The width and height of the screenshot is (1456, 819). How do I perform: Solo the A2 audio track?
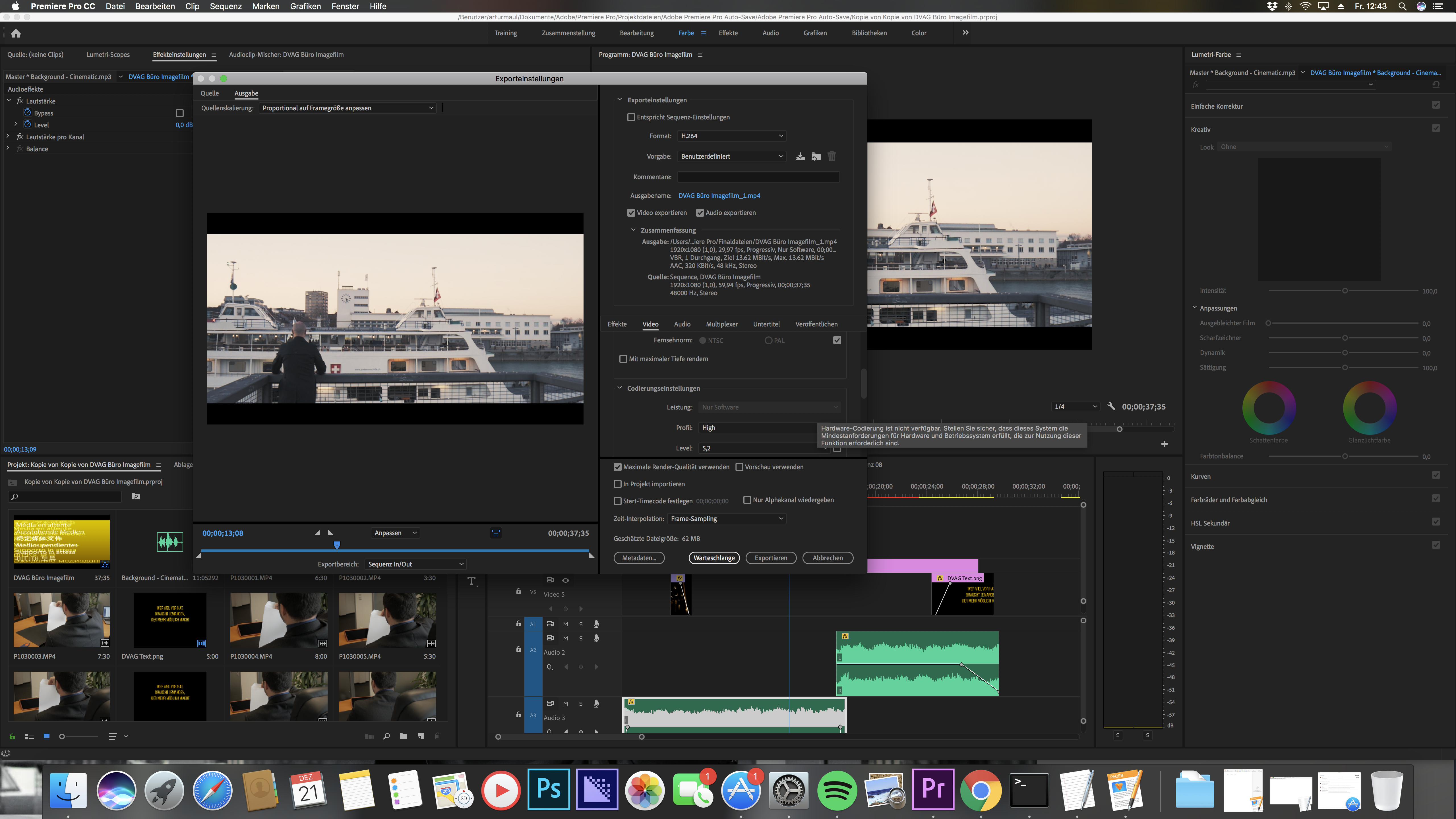[x=580, y=638]
